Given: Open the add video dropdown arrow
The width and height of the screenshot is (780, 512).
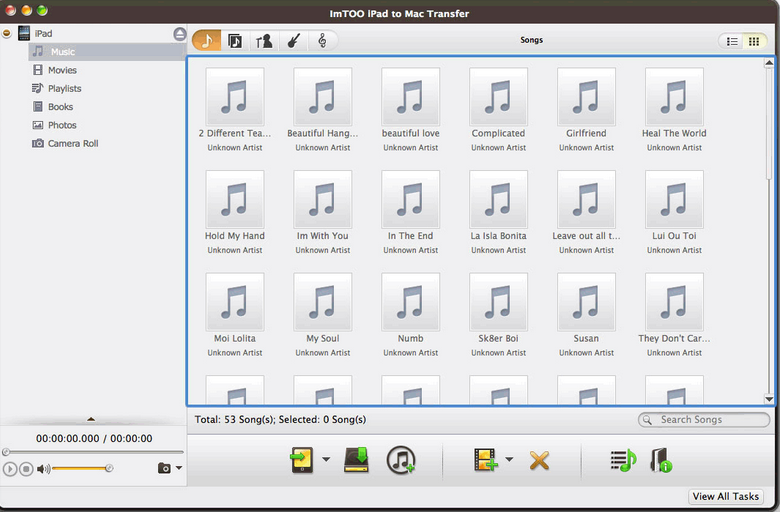Looking at the screenshot, I should (509, 459).
